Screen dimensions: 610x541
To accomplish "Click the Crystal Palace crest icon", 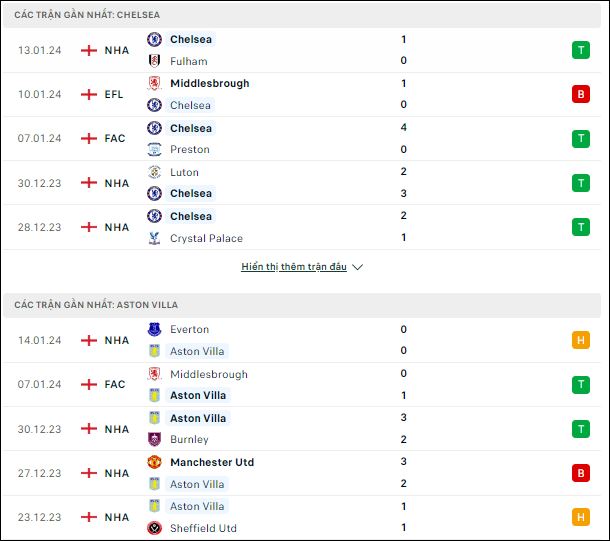I will pyautogui.click(x=154, y=238).
